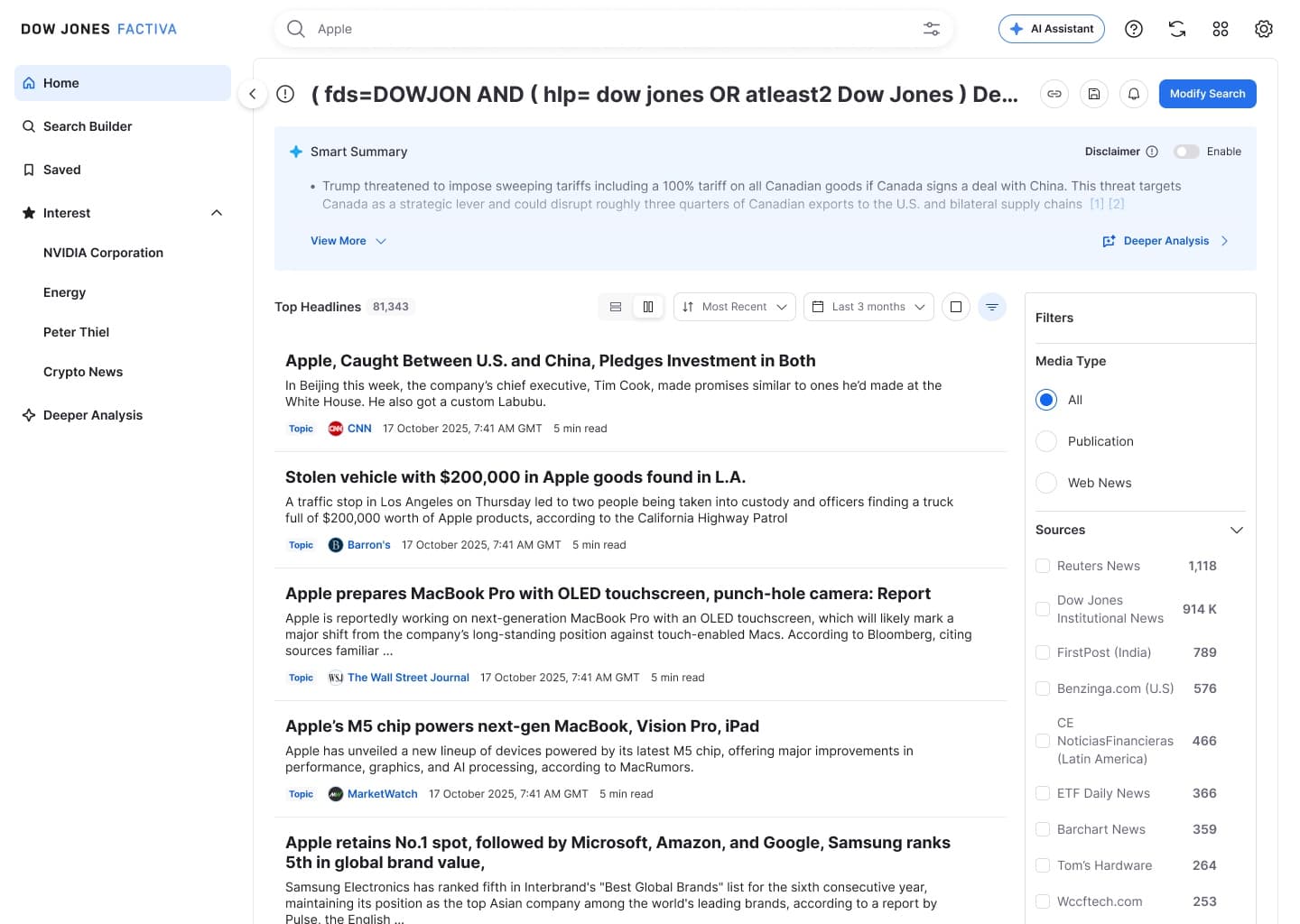Open Apple Caught Between U.S. and China headline
The height and width of the screenshot is (924, 1300).
pos(551,361)
